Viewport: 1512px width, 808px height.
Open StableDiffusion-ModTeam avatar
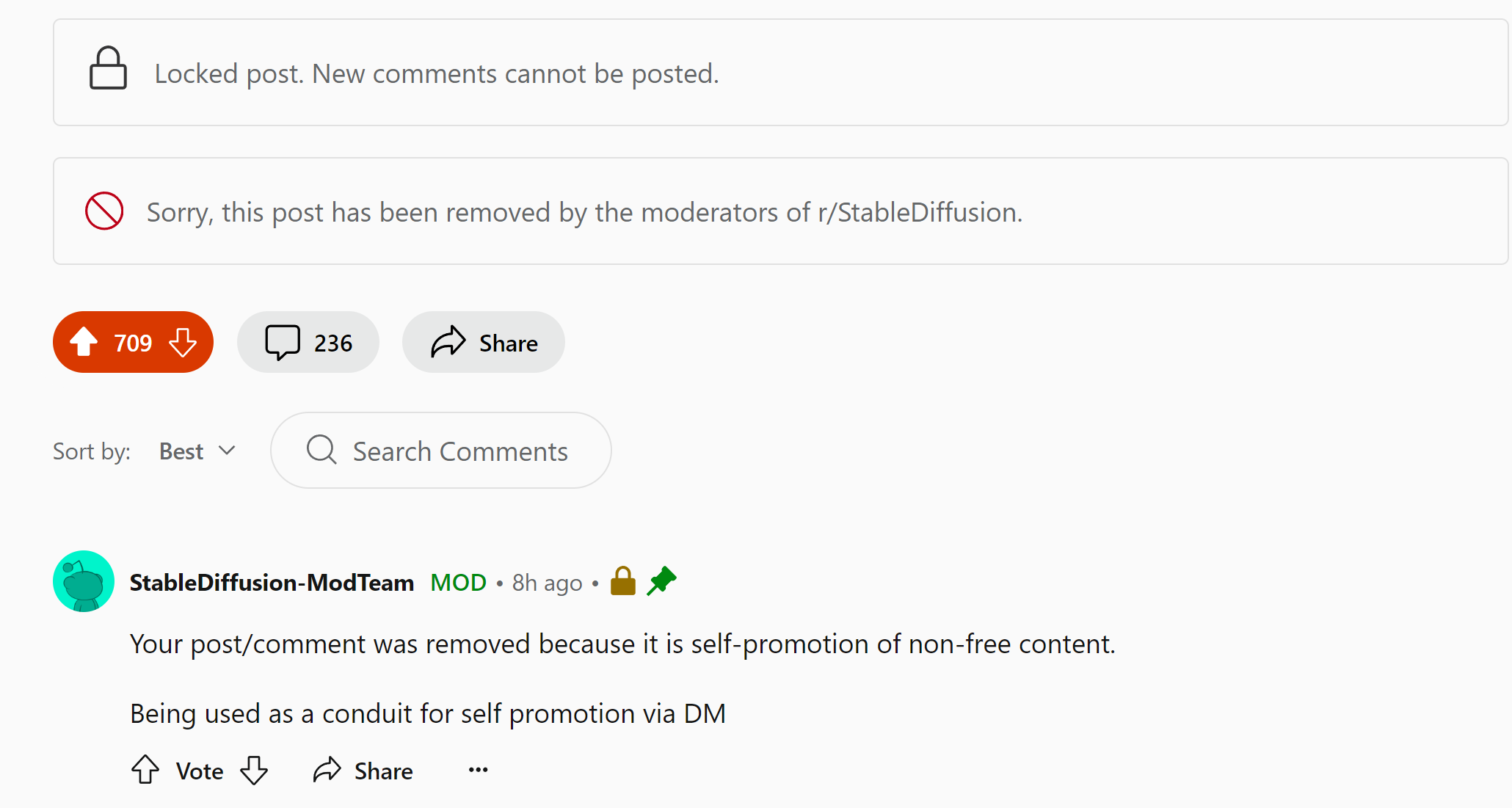(84, 581)
